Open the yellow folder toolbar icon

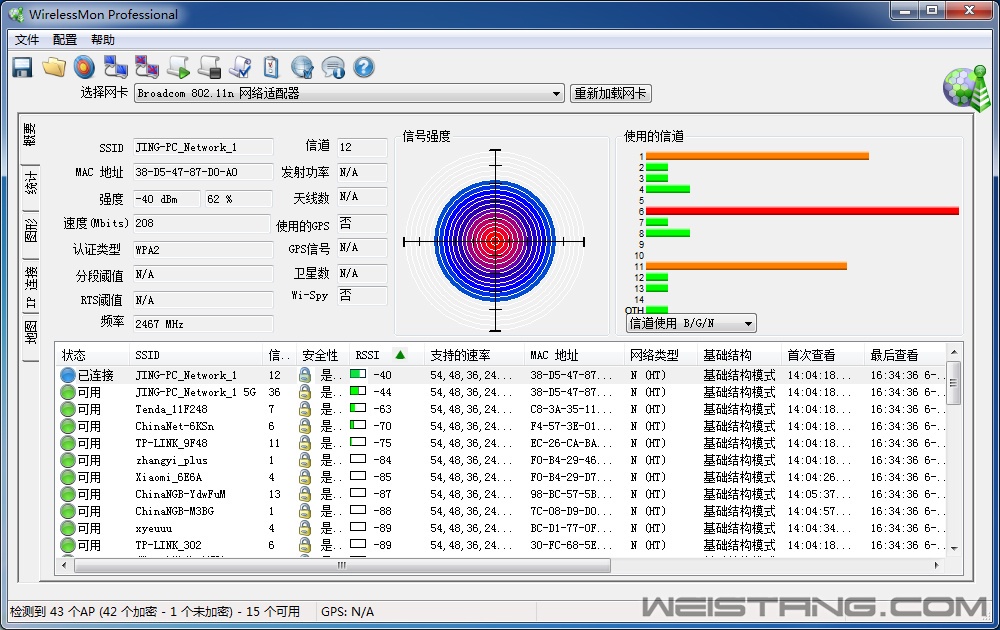[x=54, y=67]
